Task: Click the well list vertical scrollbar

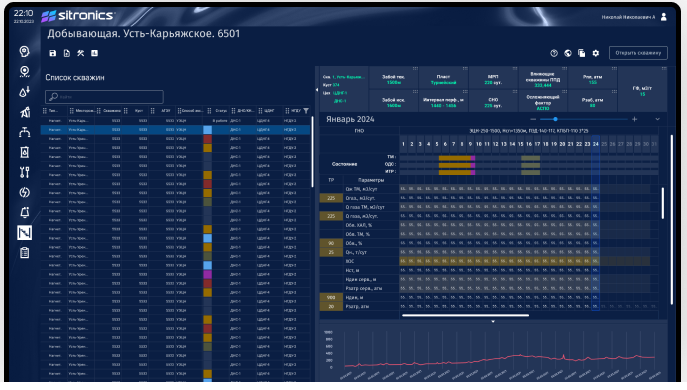Action: [312, 152]
